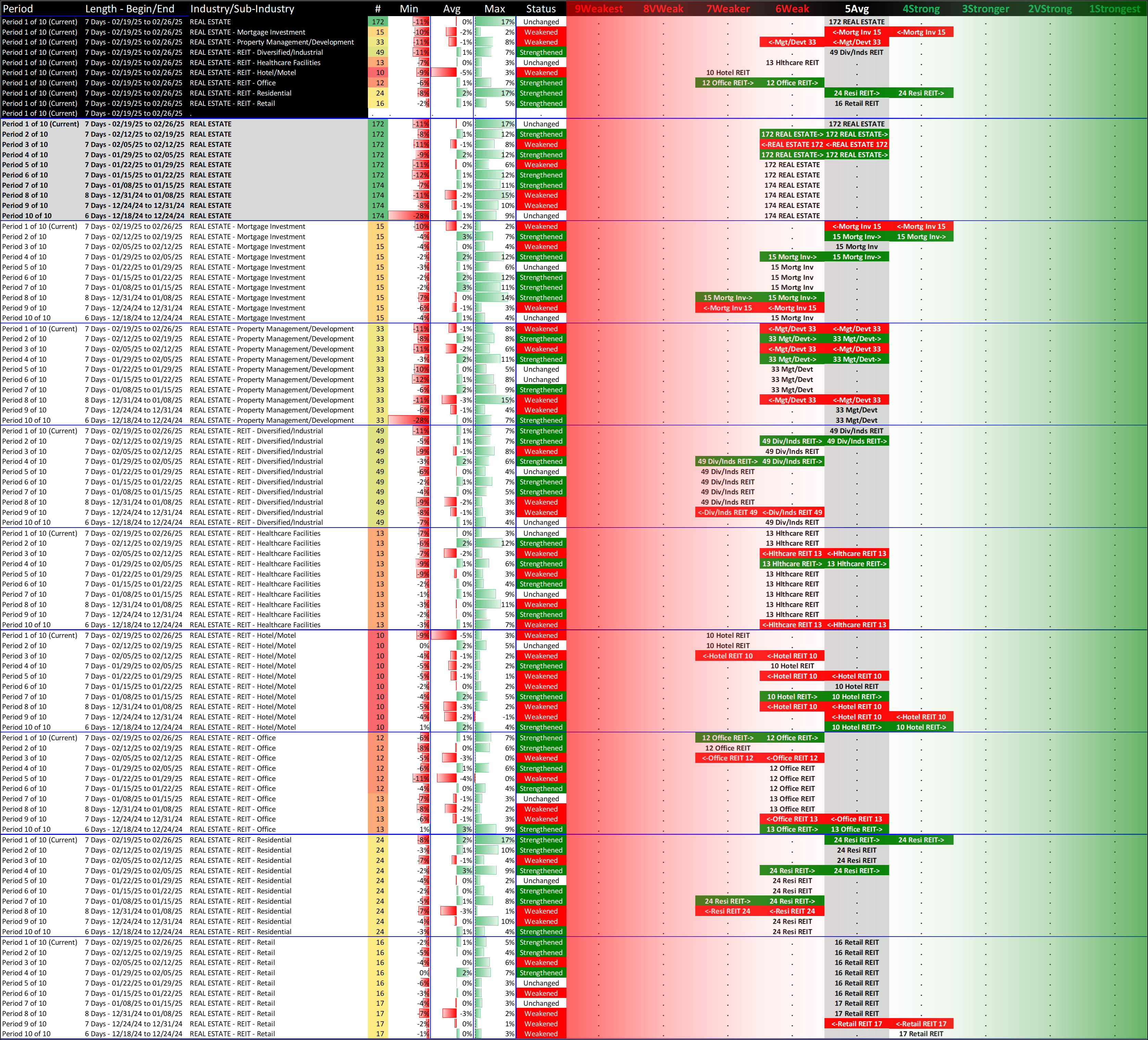Select the '172' count cell in the first row
The height and width of the screenshot is (1040, 1148).
tap(377, 22)
